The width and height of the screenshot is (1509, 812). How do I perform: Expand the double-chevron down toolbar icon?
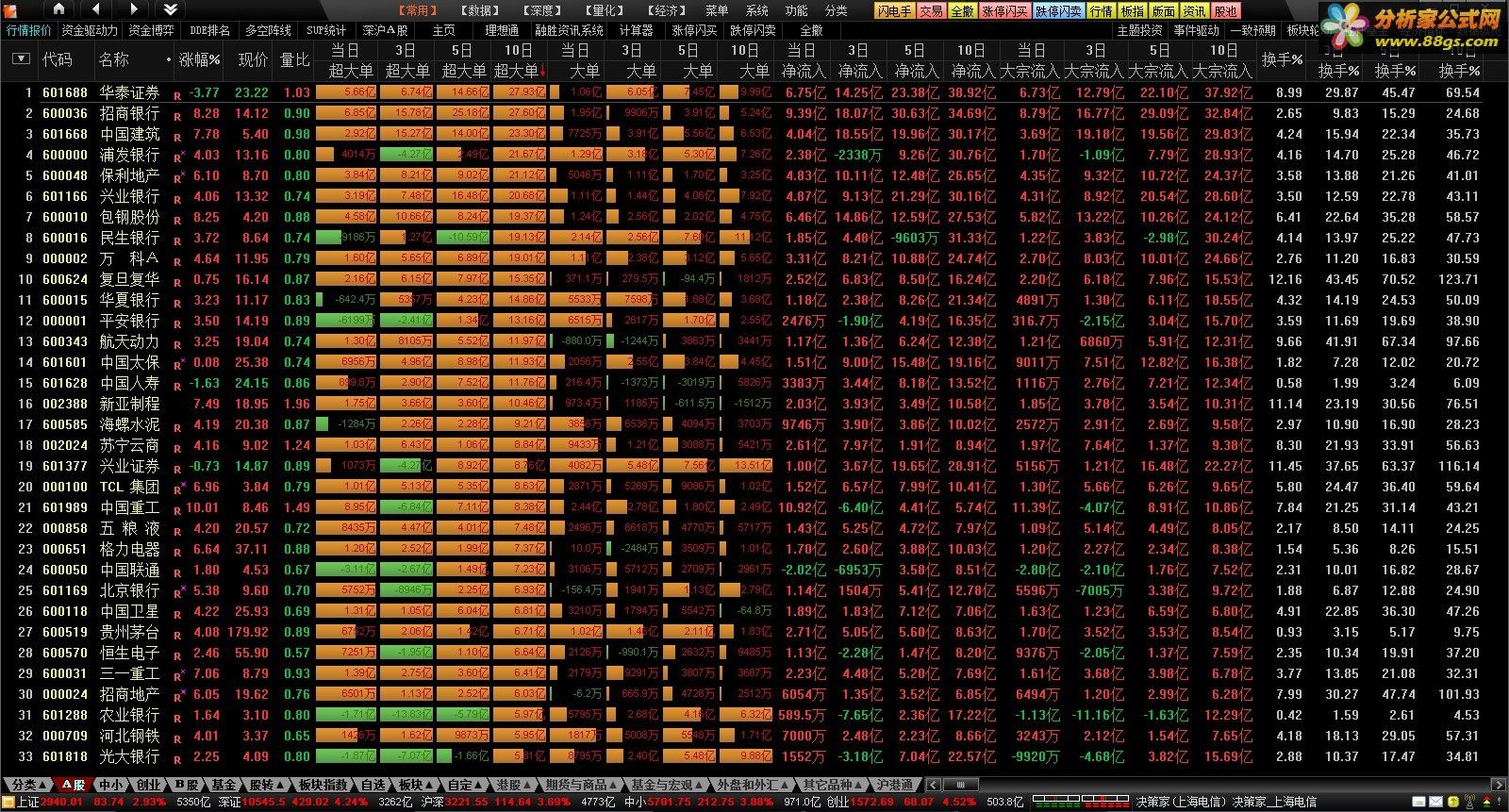coord(171,9)
